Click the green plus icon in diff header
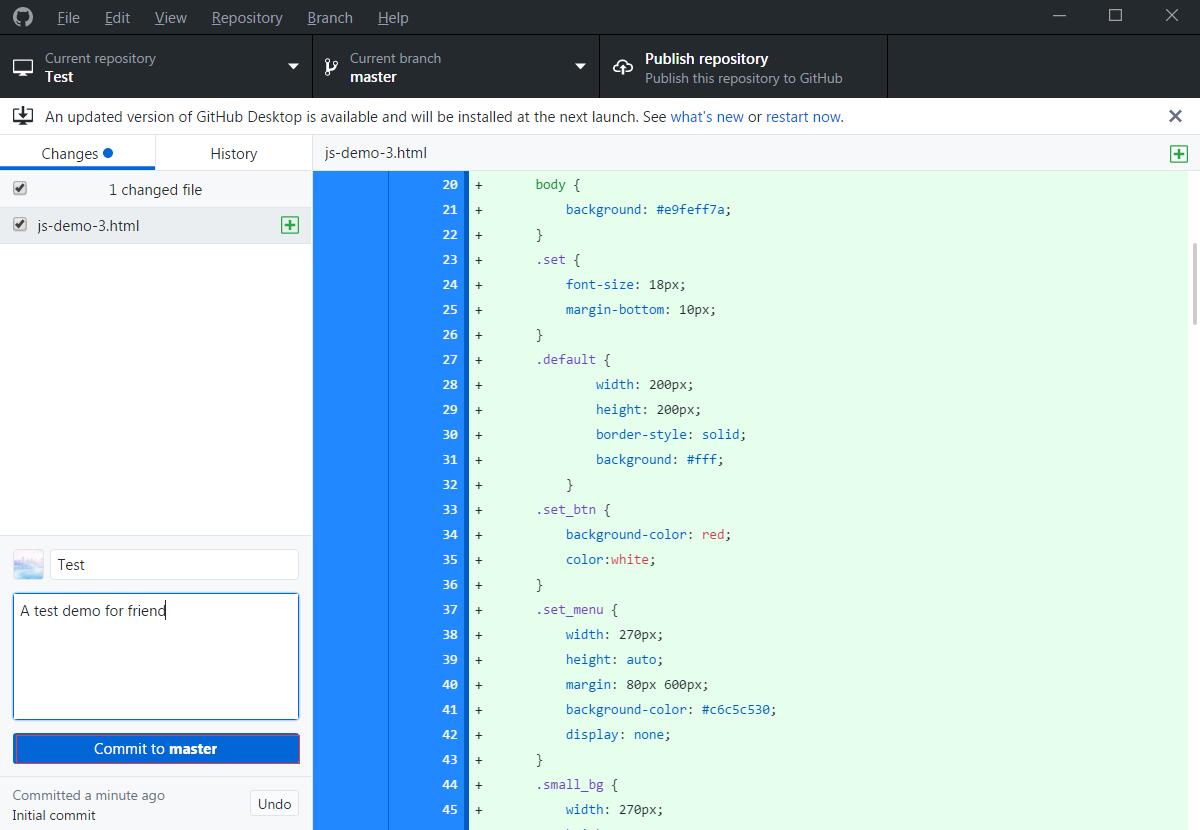This screenshot has height=830, width=1200. (x=1179, y=153)
